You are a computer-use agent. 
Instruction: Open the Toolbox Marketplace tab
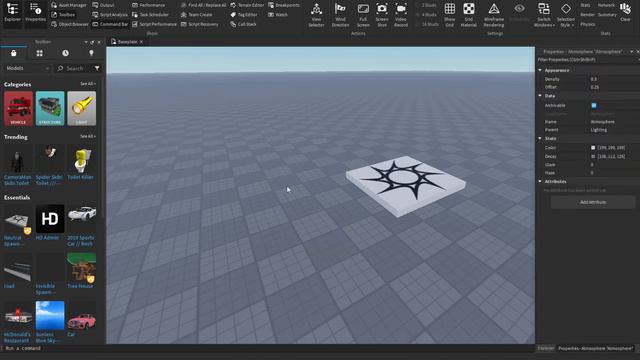click(x=13, y=53)
